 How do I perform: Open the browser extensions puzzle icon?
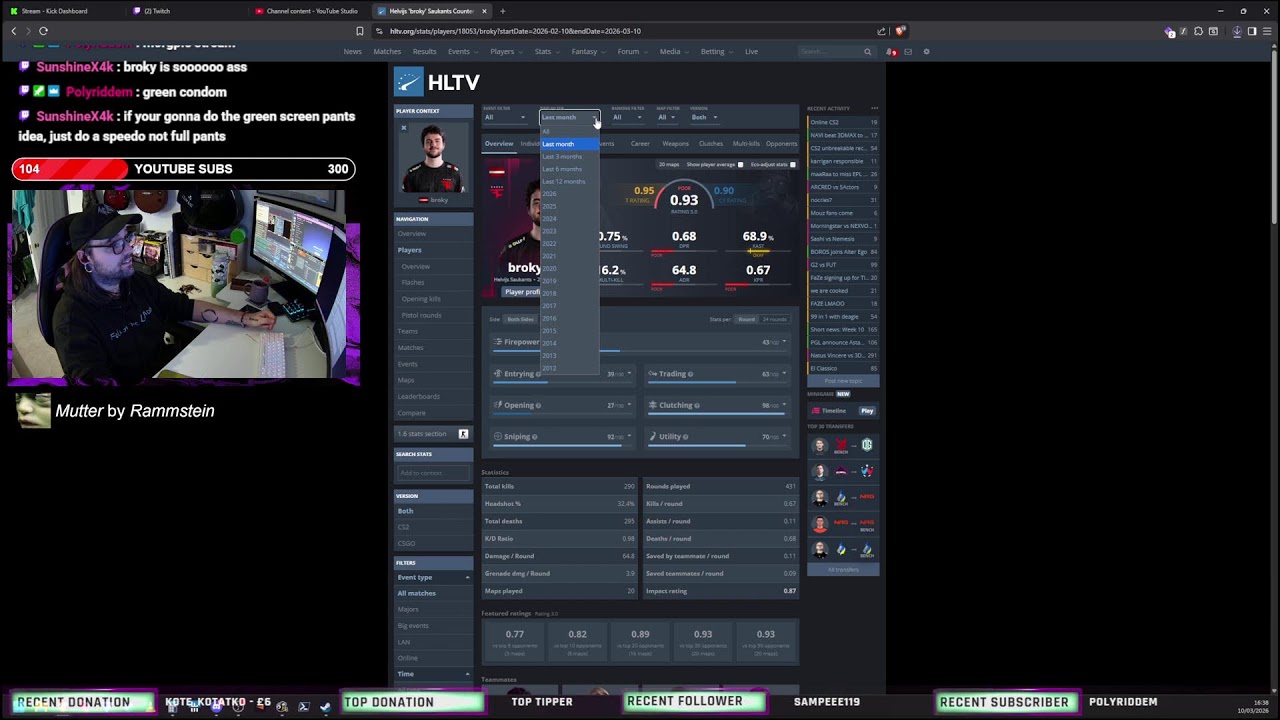click(x=1198, y=31)
